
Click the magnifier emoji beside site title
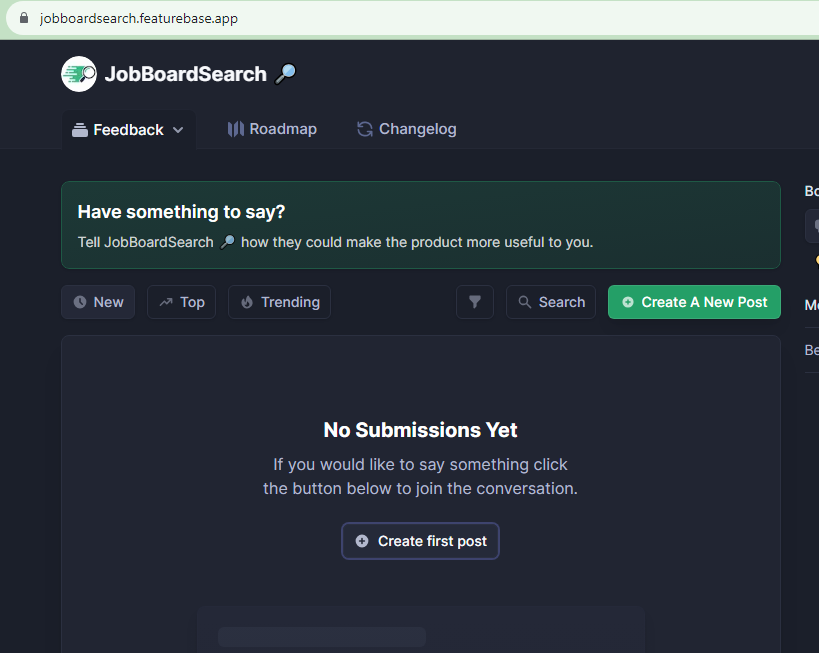(x=286, y=74)
